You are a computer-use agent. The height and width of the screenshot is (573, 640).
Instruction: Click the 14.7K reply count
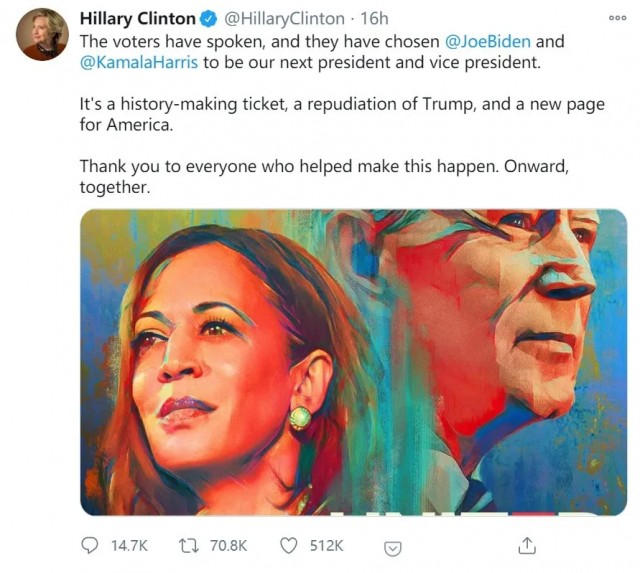(x=129, y=546)
